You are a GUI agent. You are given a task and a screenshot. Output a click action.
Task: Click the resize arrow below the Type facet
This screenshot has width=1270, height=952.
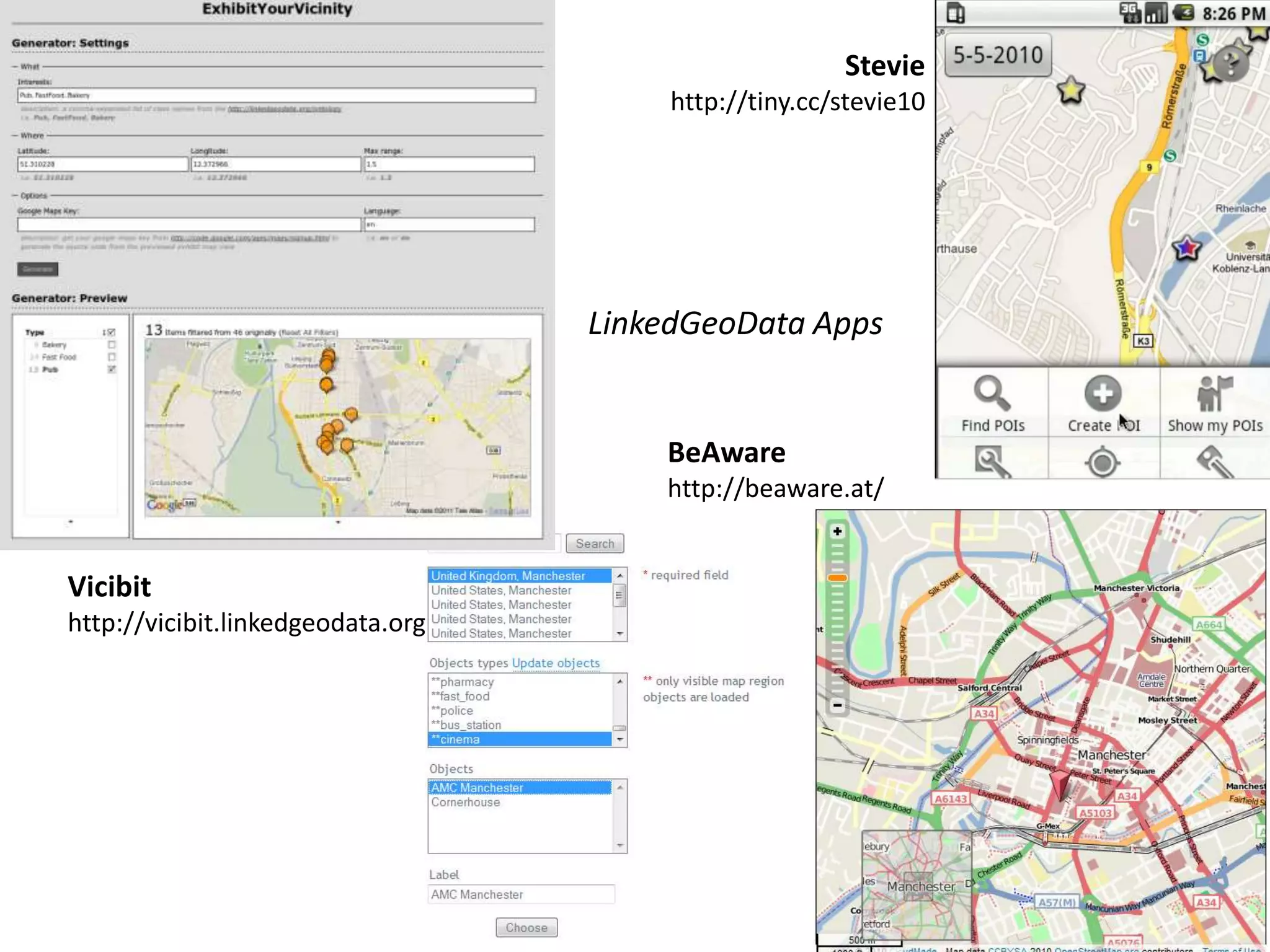pyautogui.click(x=71, y=522)
